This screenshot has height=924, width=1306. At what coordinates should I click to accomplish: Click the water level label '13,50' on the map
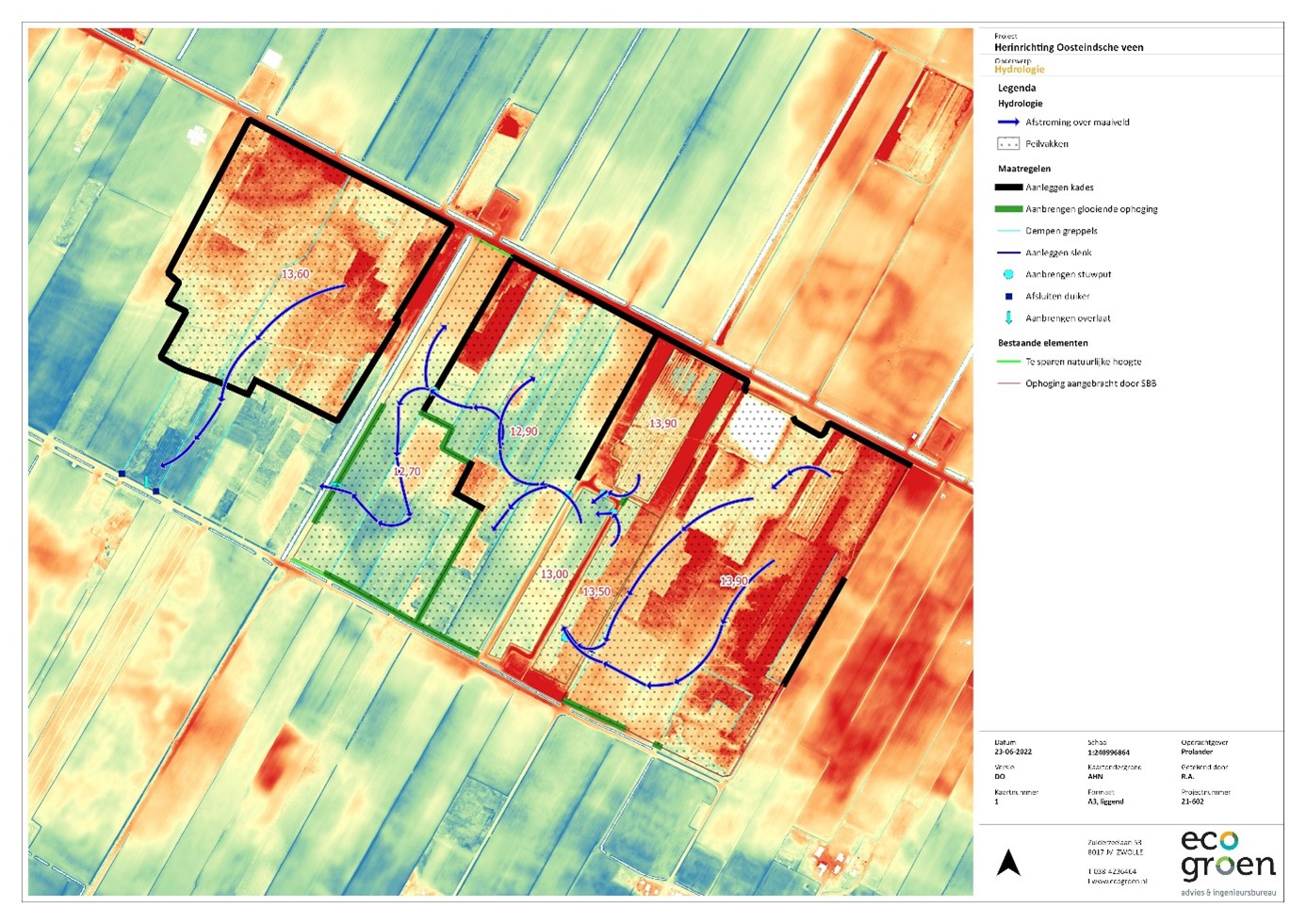596,592
